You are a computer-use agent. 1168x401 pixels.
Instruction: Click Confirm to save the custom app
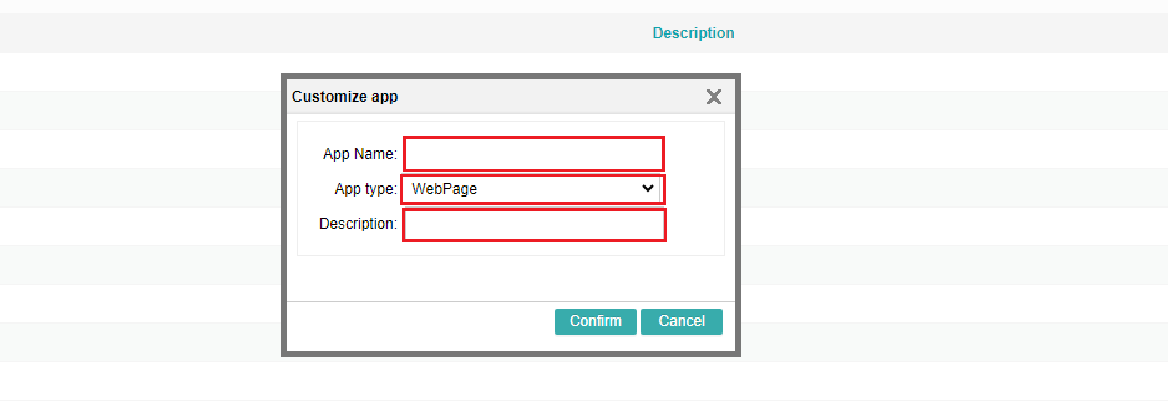click(x=595, y=321)
